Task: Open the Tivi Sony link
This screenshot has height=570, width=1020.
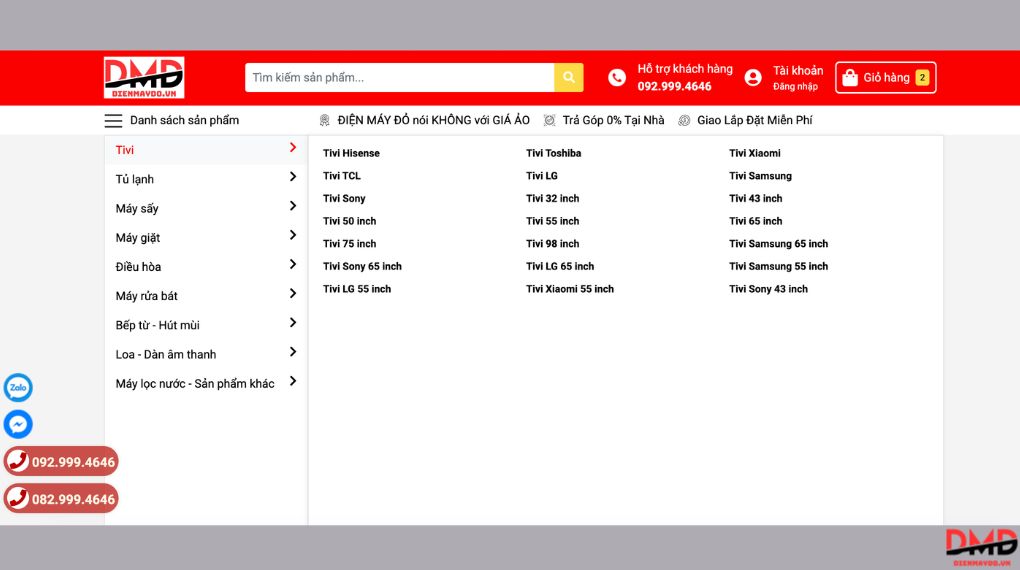Action: 344,198
